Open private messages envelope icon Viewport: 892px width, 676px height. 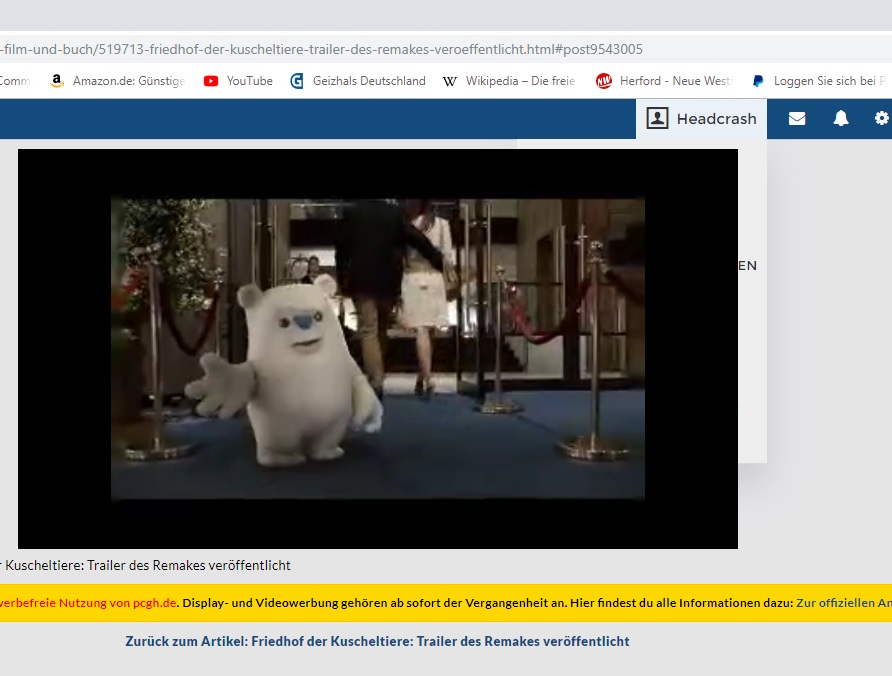(x=797, y=118)
